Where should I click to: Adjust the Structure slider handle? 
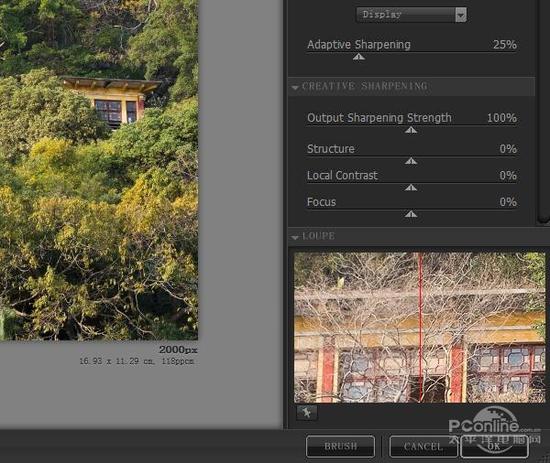tap(411, 161)
